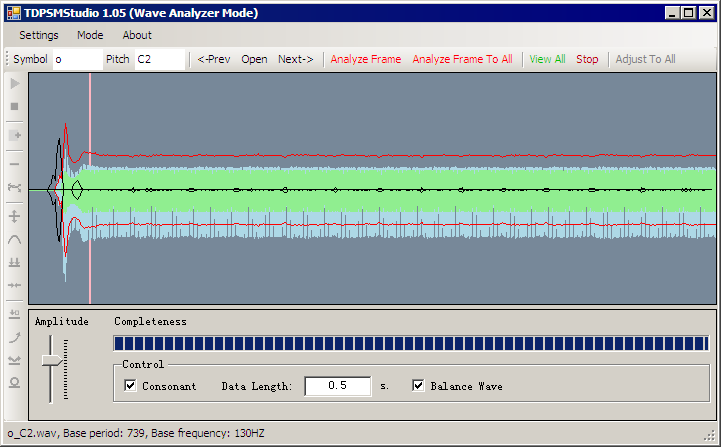Viewport: 721px width, 447px height.
Task: Click the chevron-over-line icon
Action: 15,360
